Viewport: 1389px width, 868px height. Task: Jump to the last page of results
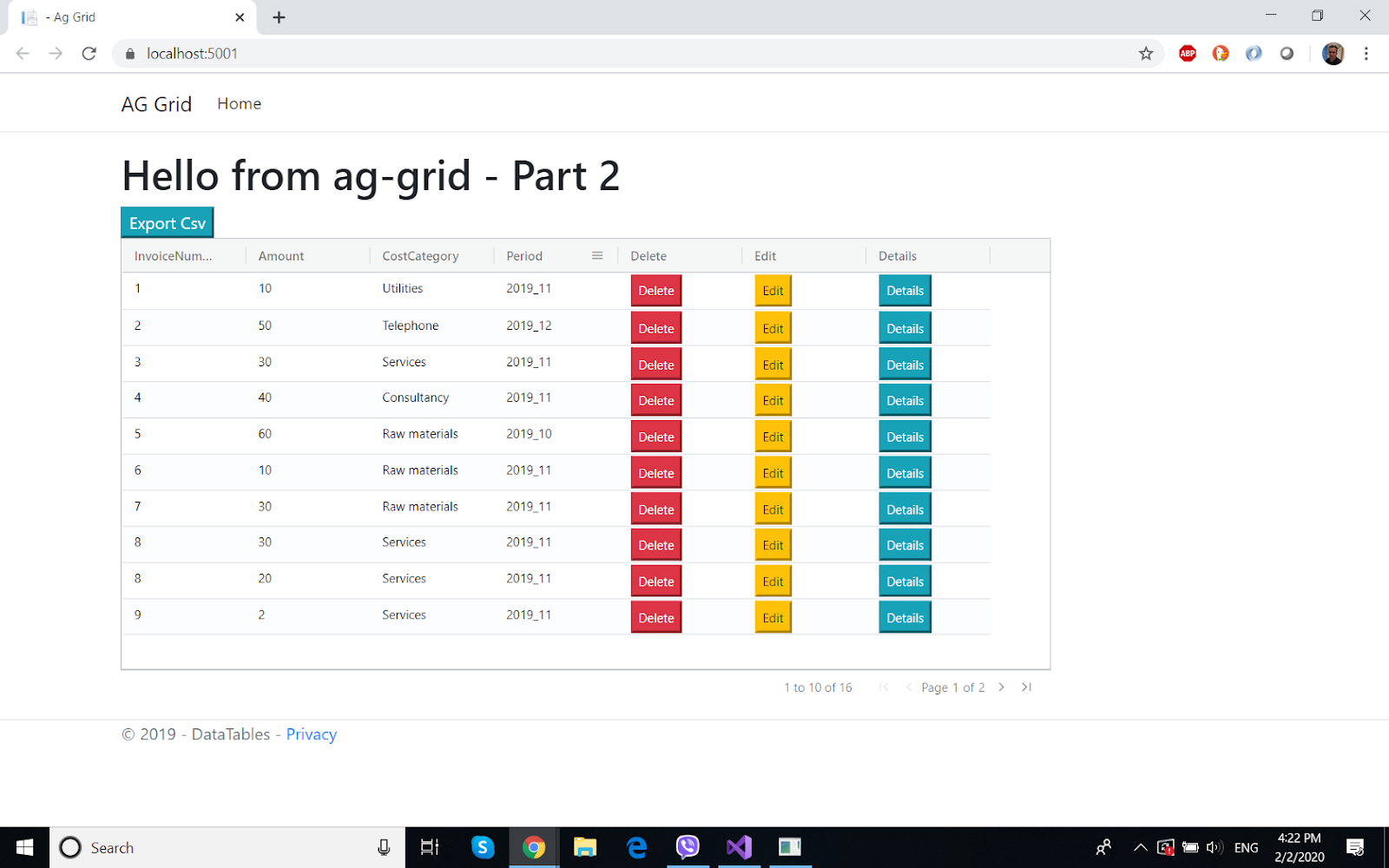click(x=1026, y=687)
